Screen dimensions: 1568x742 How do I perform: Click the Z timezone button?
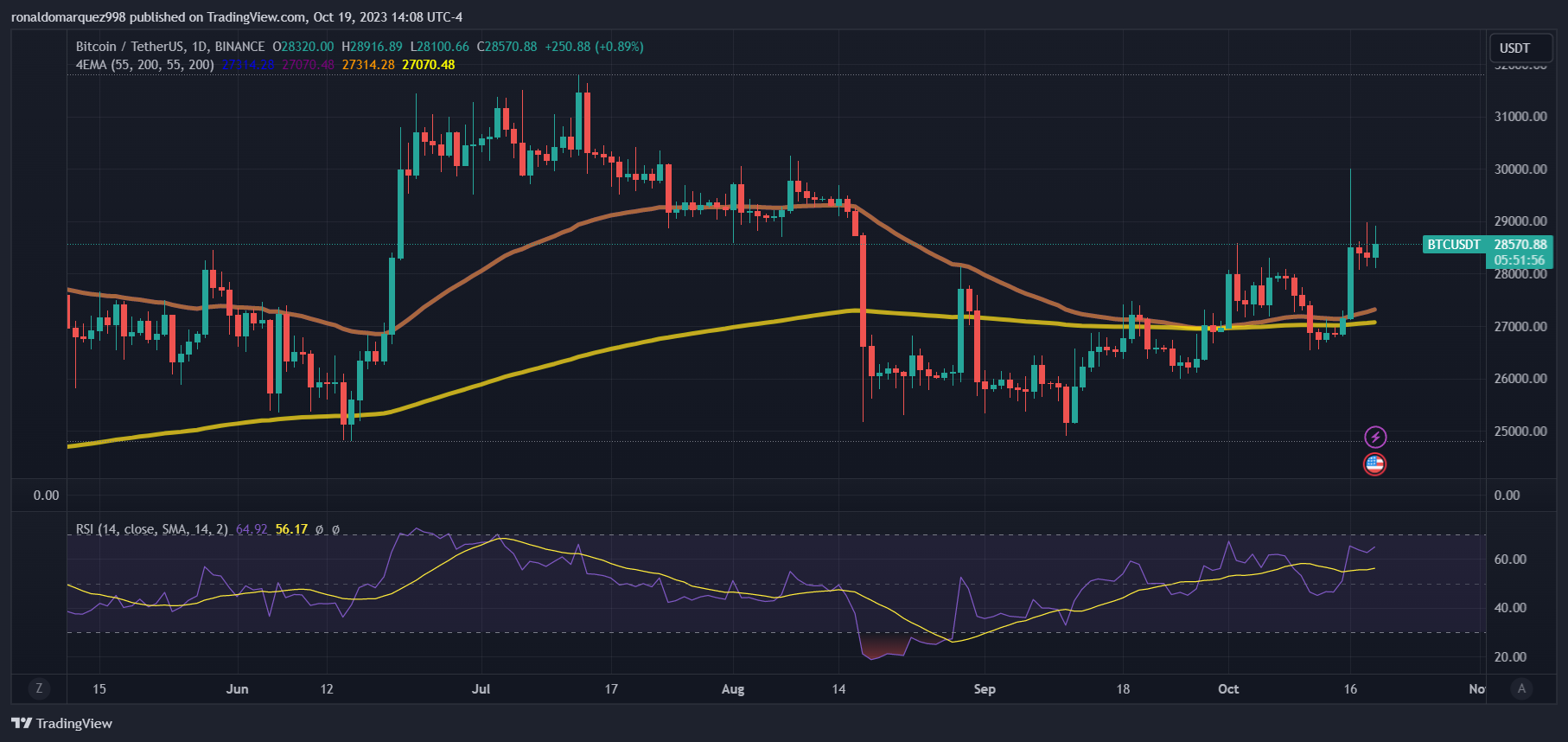coord(39,688)
